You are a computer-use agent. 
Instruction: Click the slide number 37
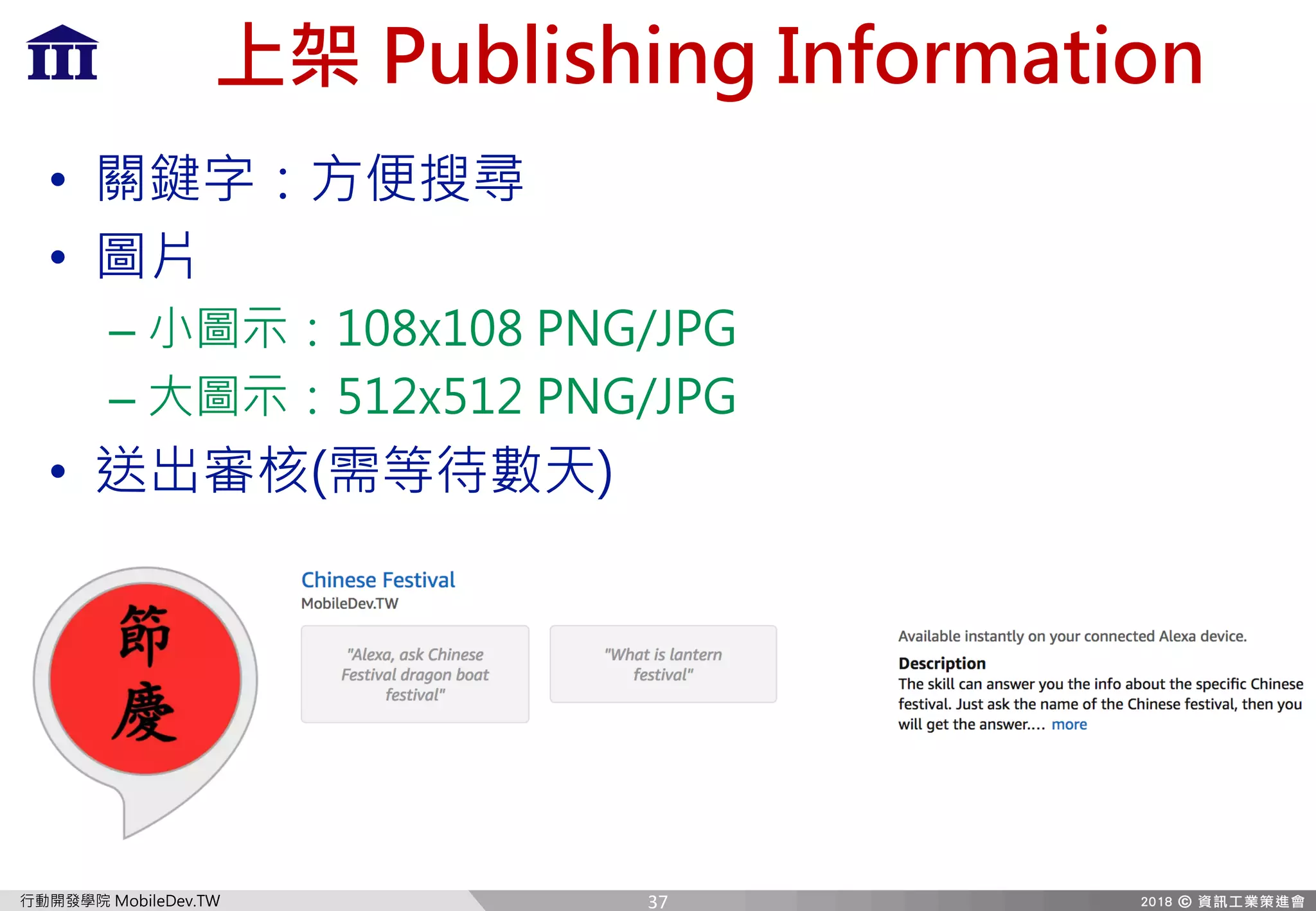[657, 902]
